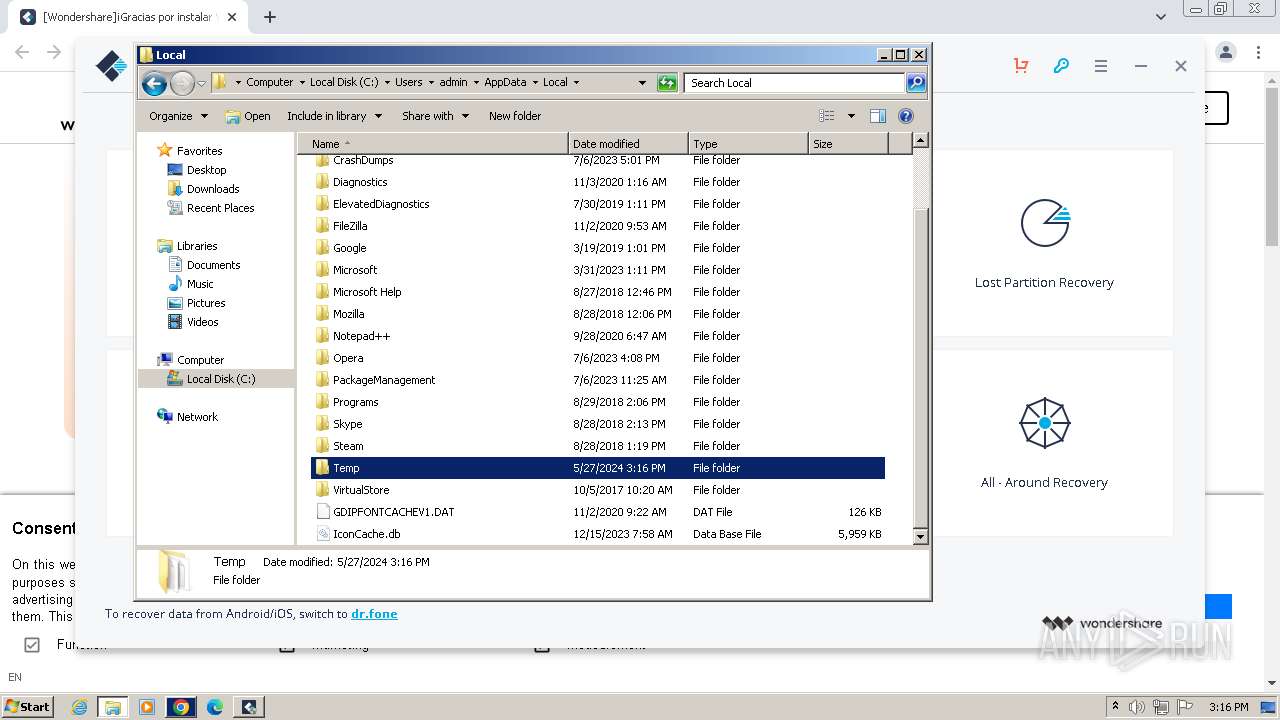
Task: Select the Notepad++ folder
Action: point(598,336)
